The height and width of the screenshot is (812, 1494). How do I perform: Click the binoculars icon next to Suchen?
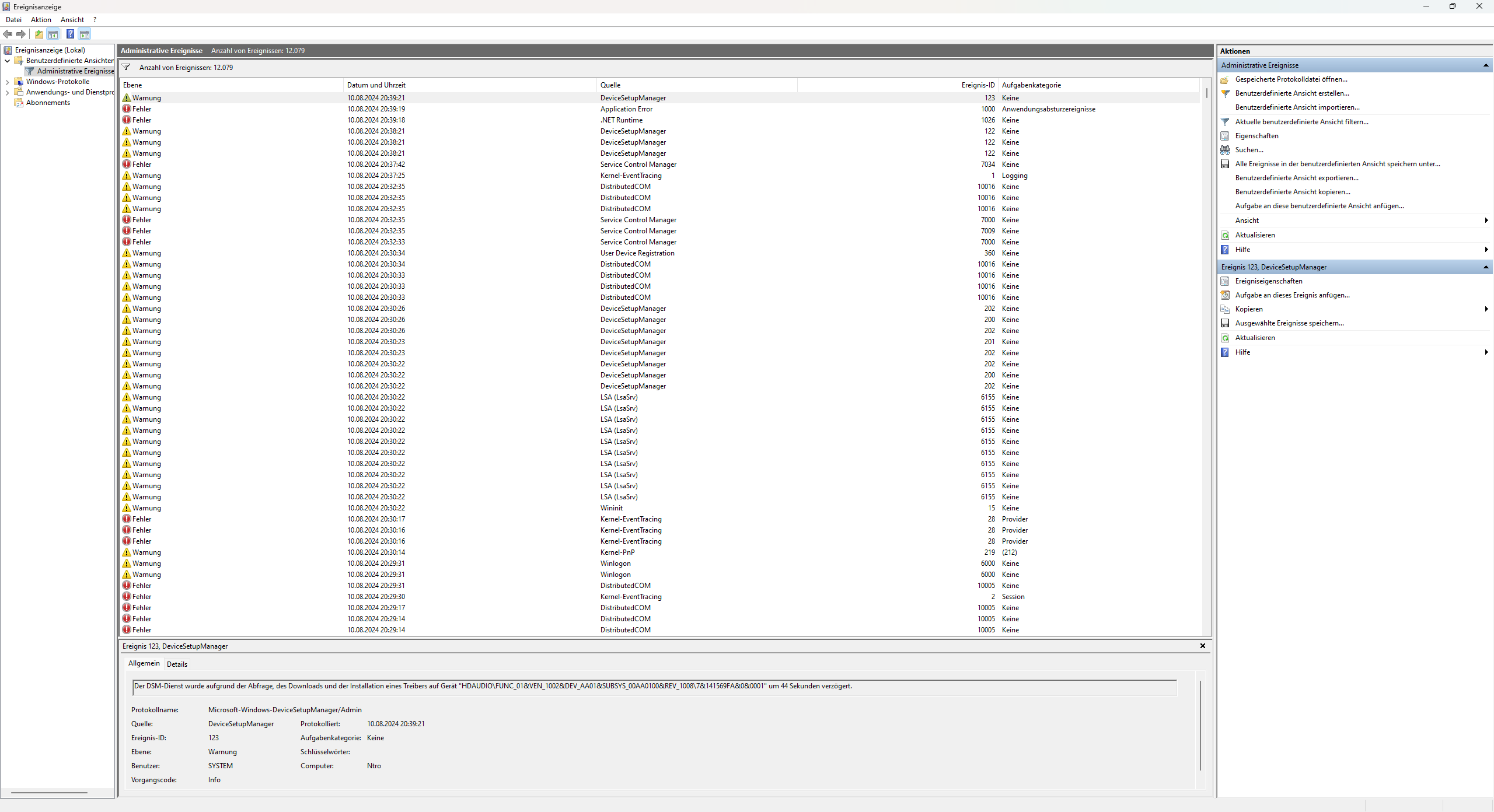[x=1225, y=150]
